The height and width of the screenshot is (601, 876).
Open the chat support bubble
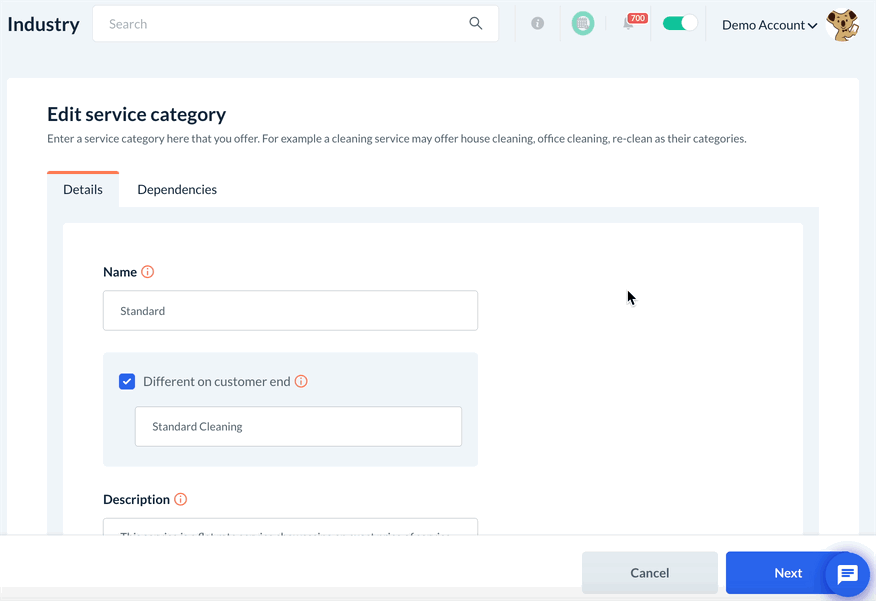[x=847, y=574]
